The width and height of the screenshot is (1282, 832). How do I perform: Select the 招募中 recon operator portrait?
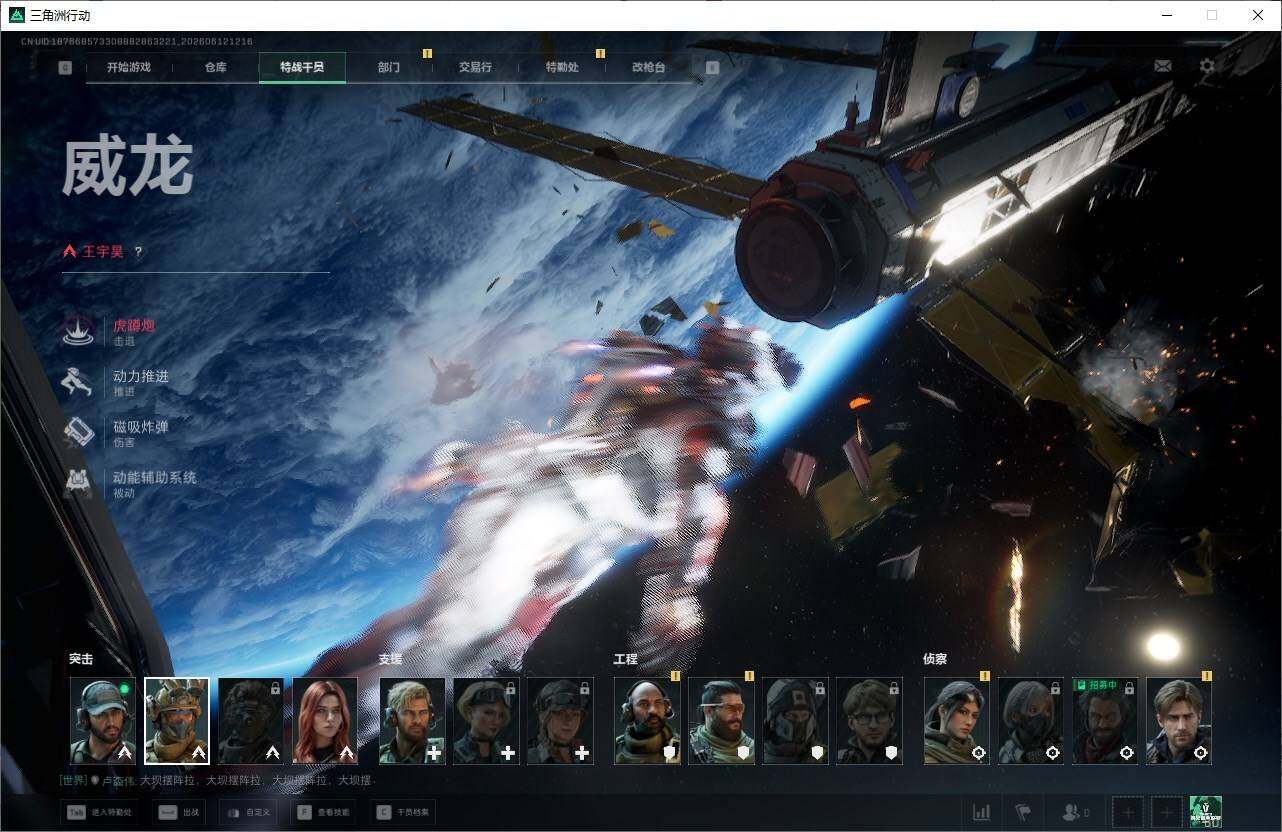click(x=1105, y=721)
